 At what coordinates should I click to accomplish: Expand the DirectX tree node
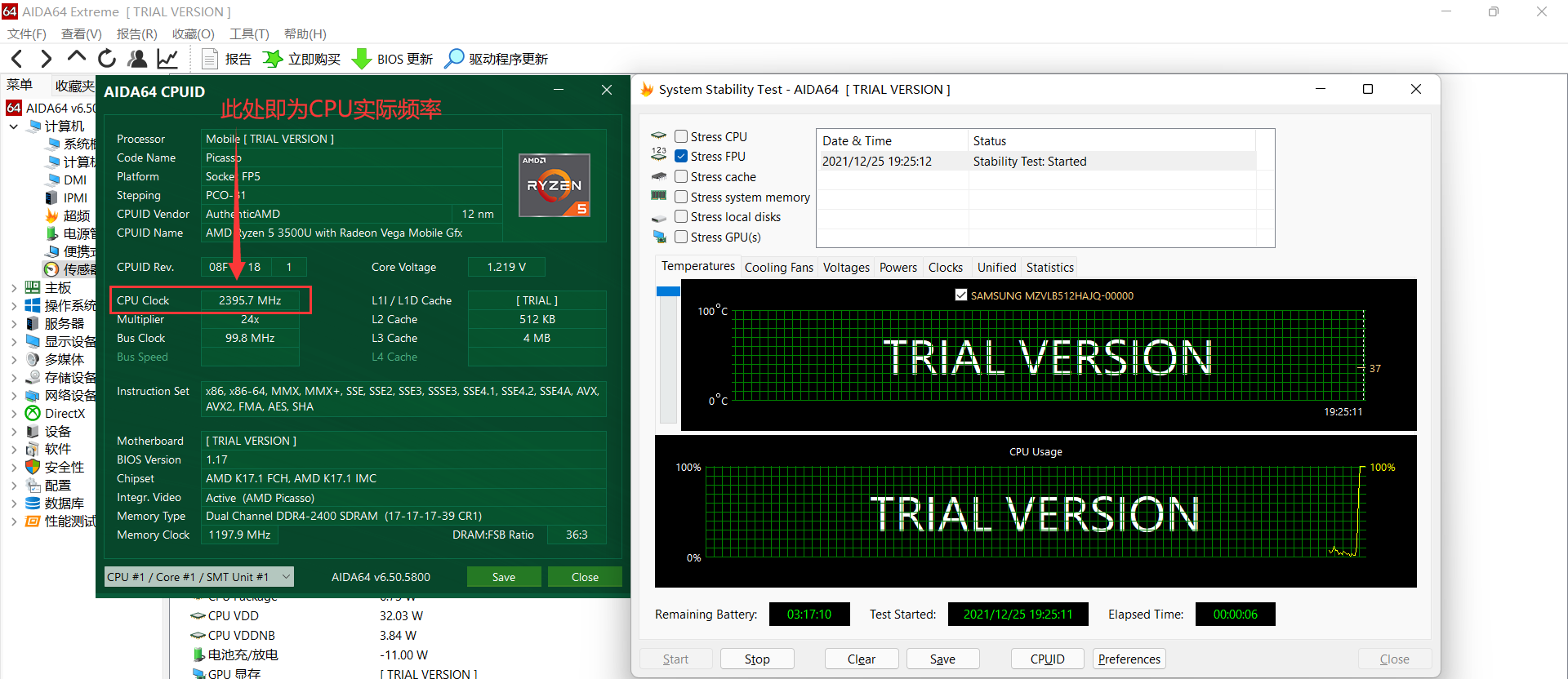pyautogui.click(x=14, y=414)
